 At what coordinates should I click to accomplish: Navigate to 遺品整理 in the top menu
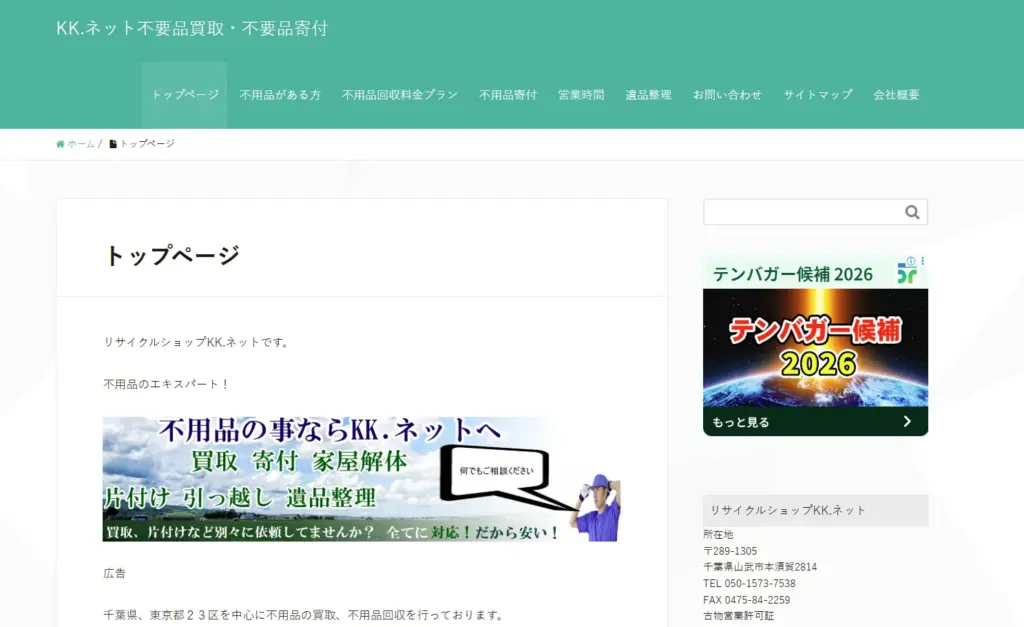pos(648,95)
